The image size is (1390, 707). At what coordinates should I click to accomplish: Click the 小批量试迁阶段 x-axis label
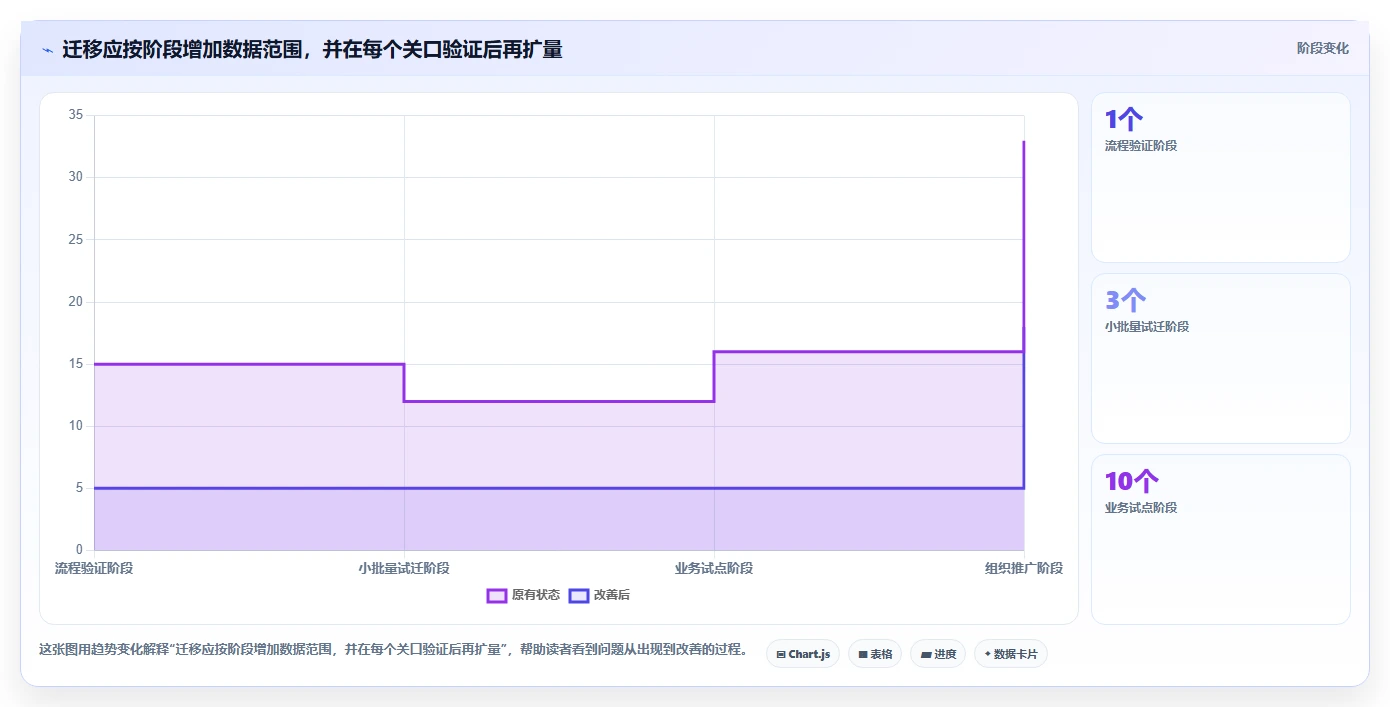[404, 568]
